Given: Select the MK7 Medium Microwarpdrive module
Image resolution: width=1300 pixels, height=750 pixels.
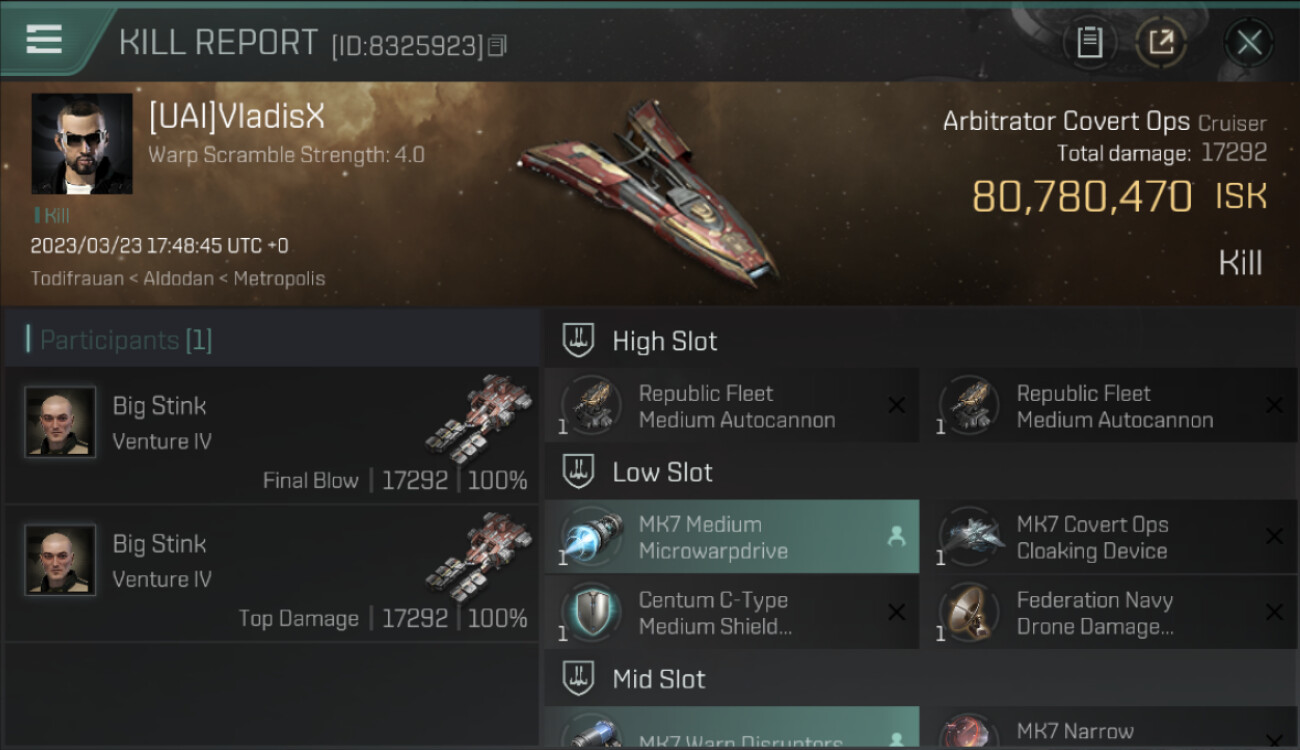Looking at the screenshot, I should tap(732, 537).
